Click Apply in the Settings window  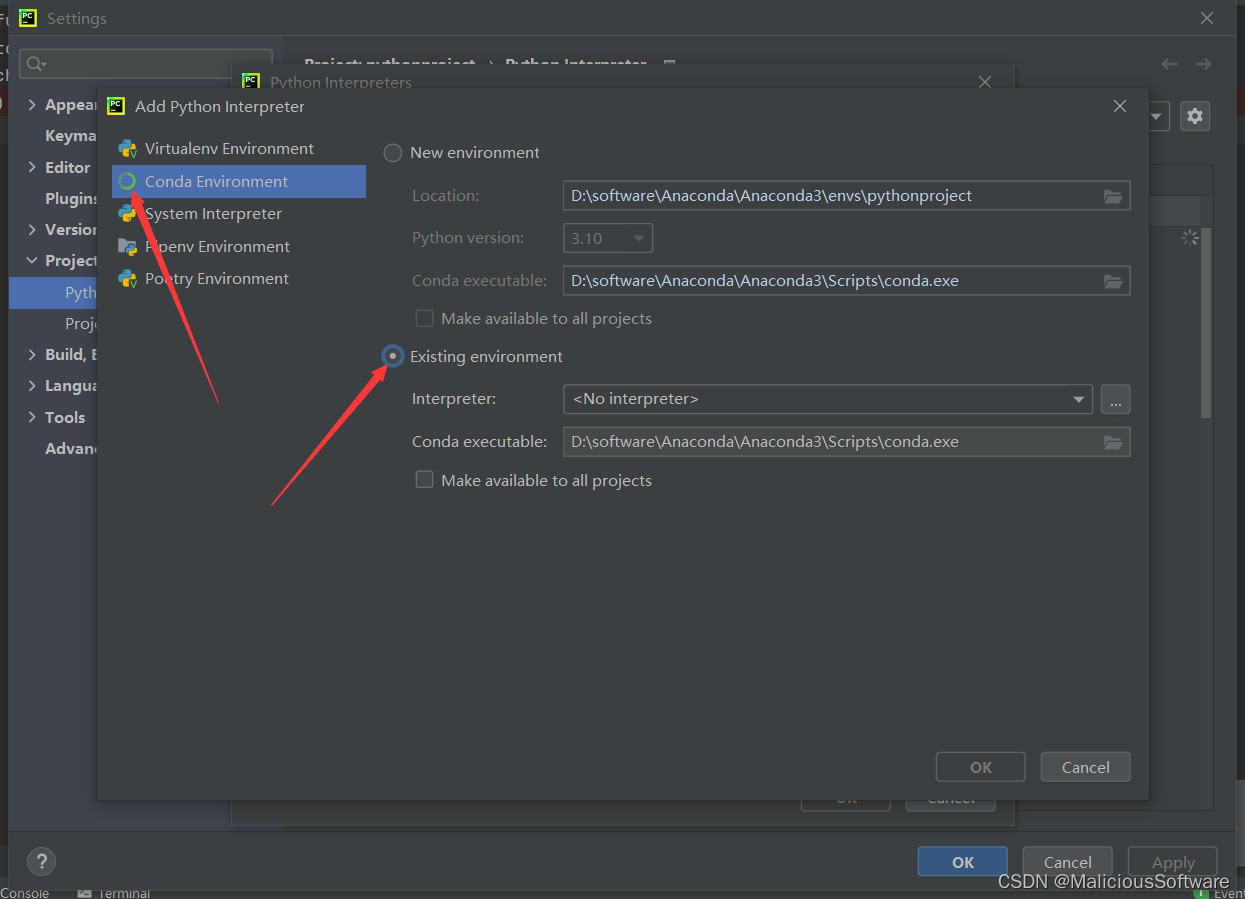click(x=1173, y=862)
